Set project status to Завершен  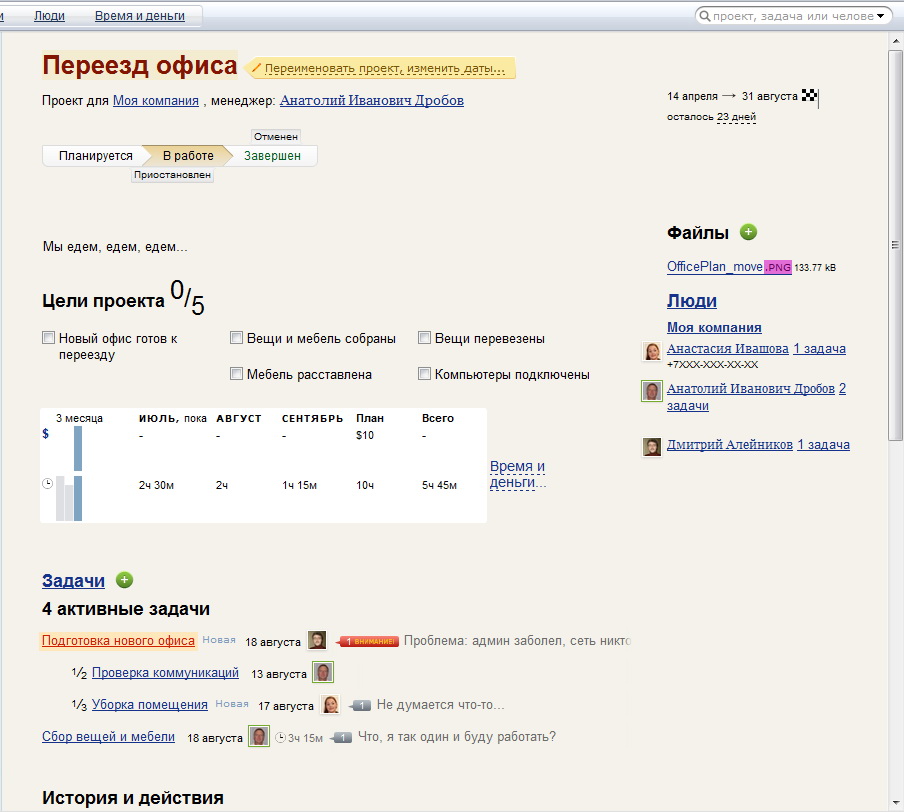pyautogui.click(x=272, y=156)
